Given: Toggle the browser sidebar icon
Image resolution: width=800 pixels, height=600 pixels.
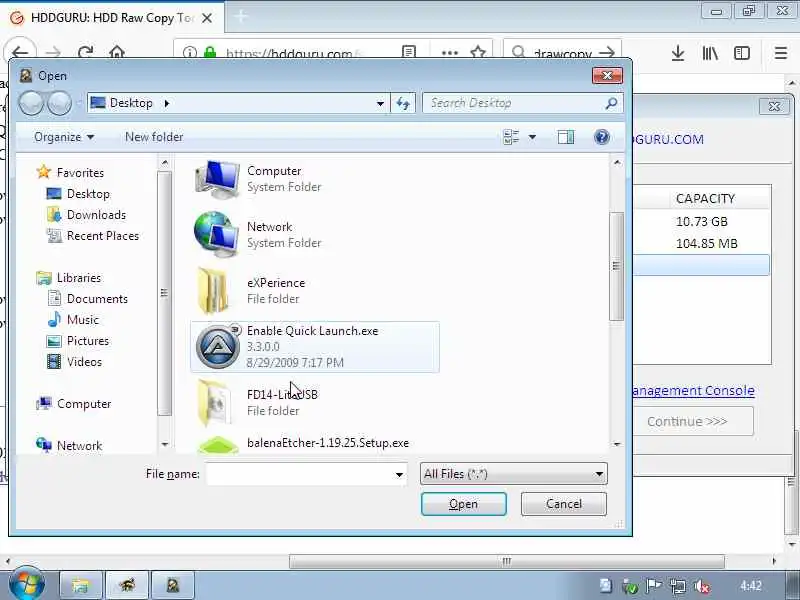Looking at the screenshot, I should point(742,53).
